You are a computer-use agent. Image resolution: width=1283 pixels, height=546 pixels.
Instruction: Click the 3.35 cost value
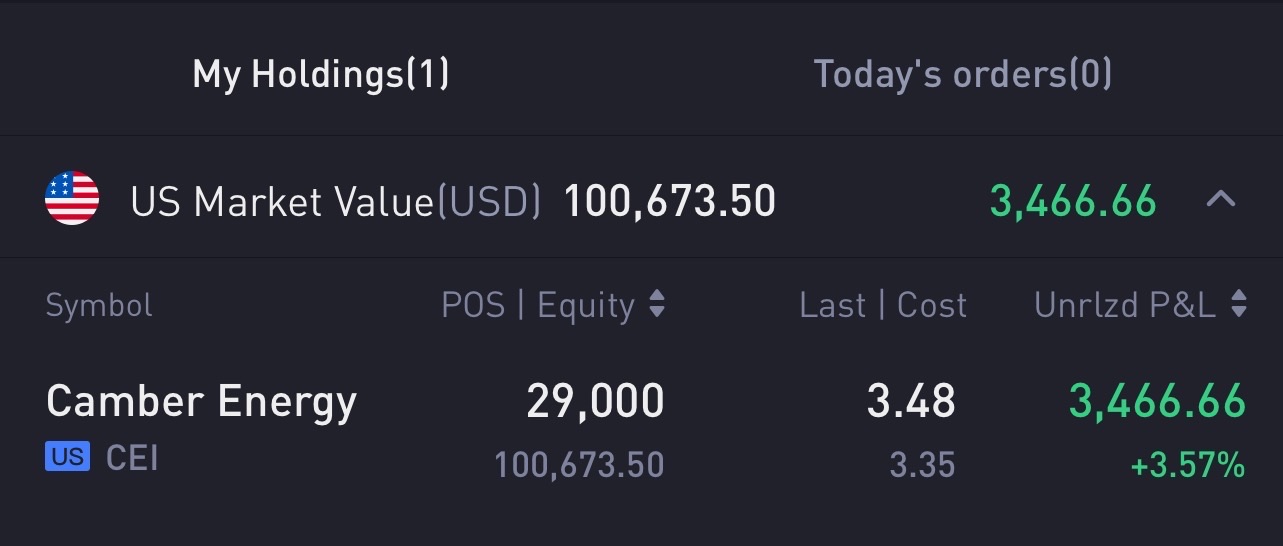pyautogui.click(x=922, y=465)
